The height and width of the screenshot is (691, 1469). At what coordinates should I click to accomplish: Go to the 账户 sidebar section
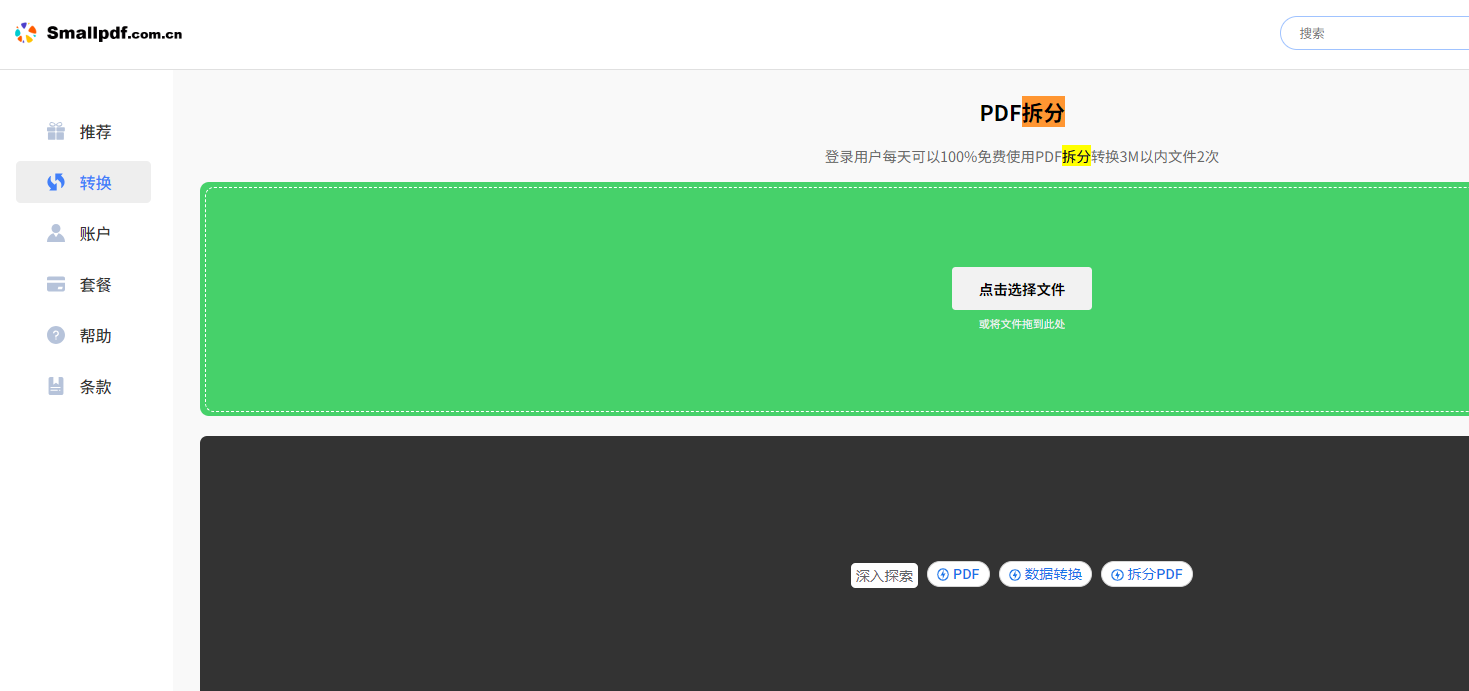coord(96,234)
